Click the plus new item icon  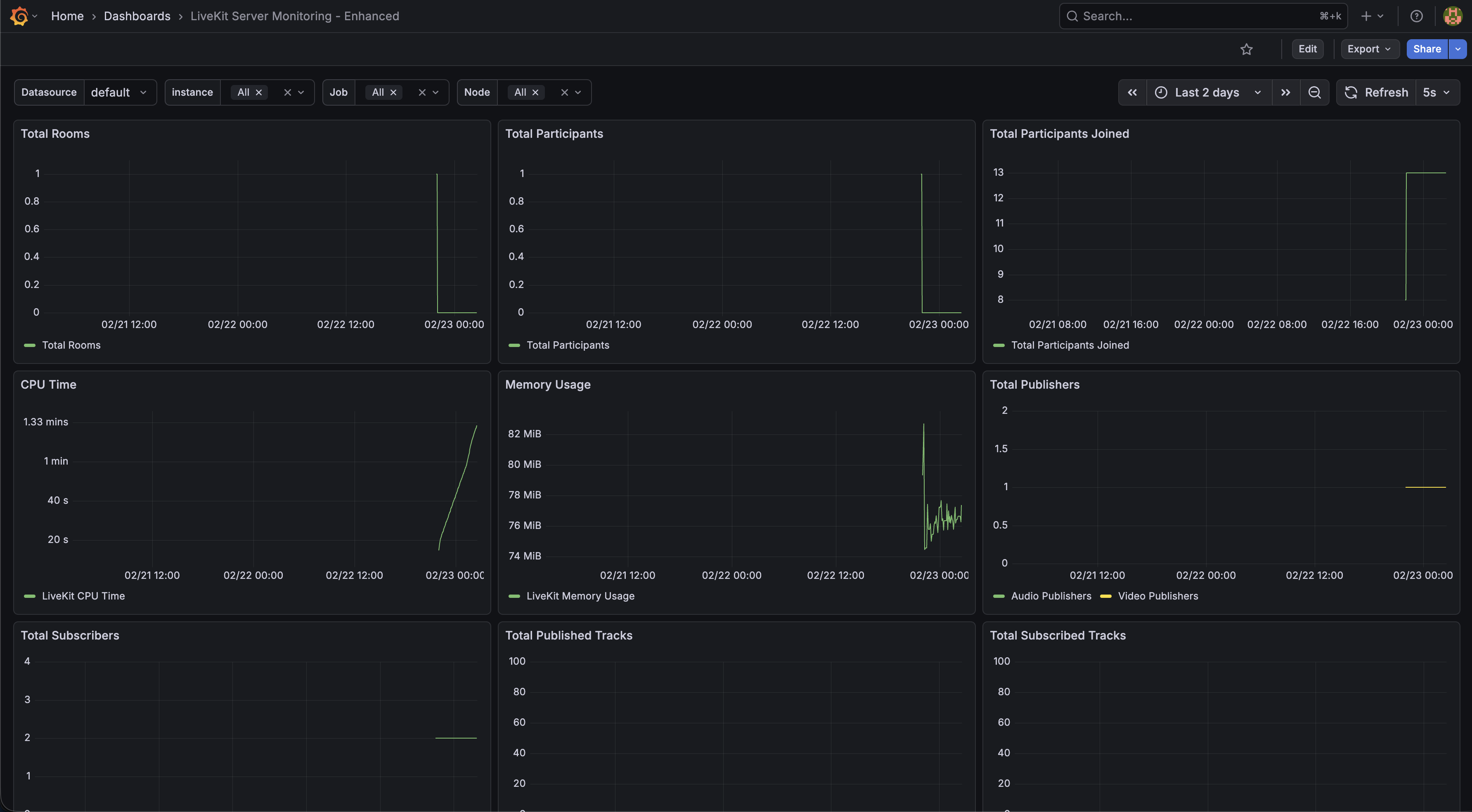point(1366,16)
